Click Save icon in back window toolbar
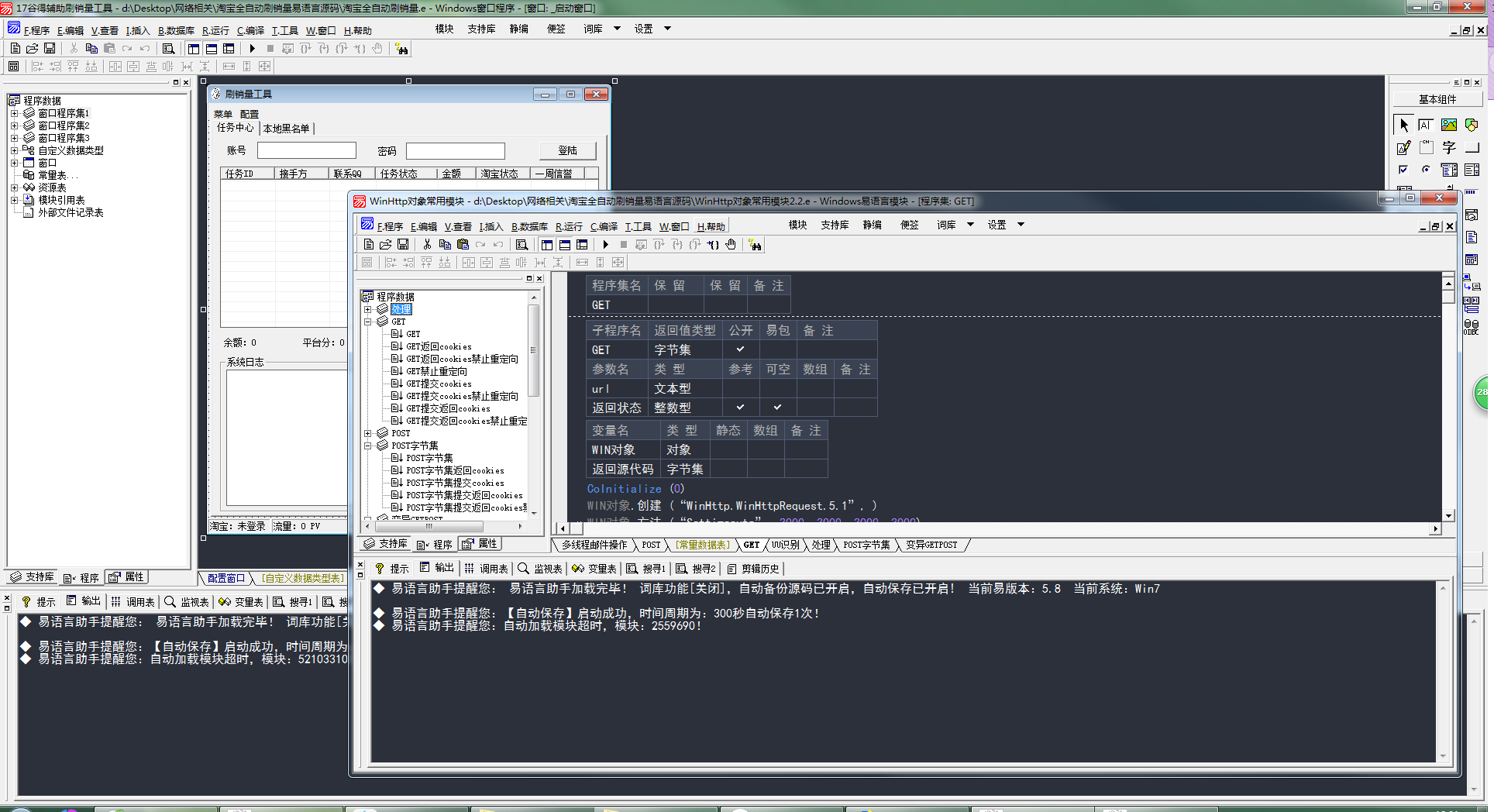Screen dimensions: 1494x812 coord(50,48)
